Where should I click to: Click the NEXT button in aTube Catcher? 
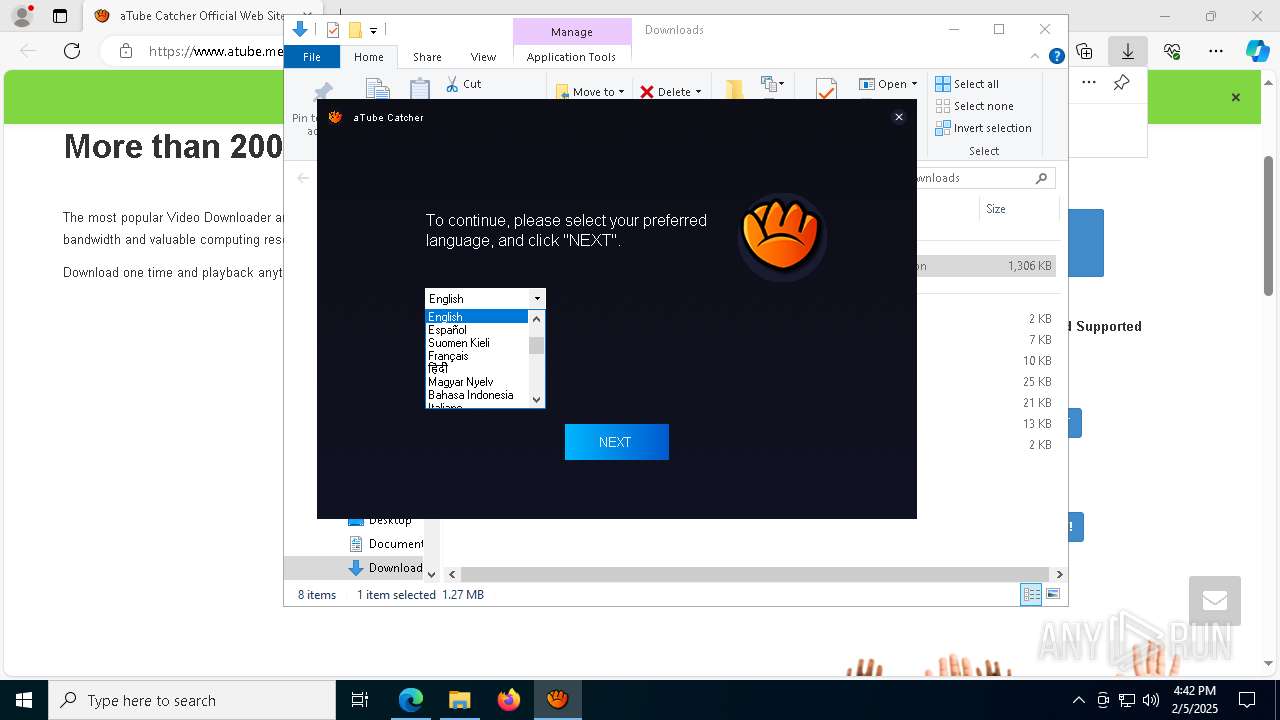coord(616,442)
